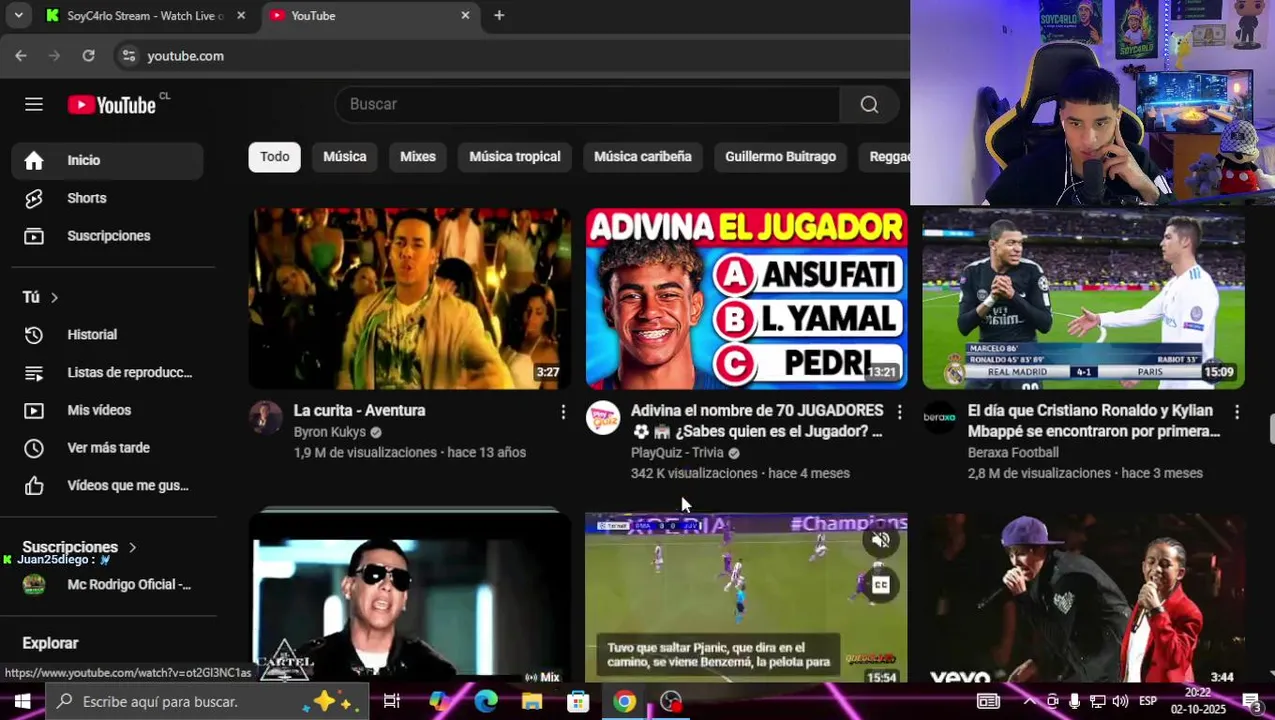This screenshot has width=1275, height=720.
Task: Select the Mixes filter chip
Action: pos(418,157)
